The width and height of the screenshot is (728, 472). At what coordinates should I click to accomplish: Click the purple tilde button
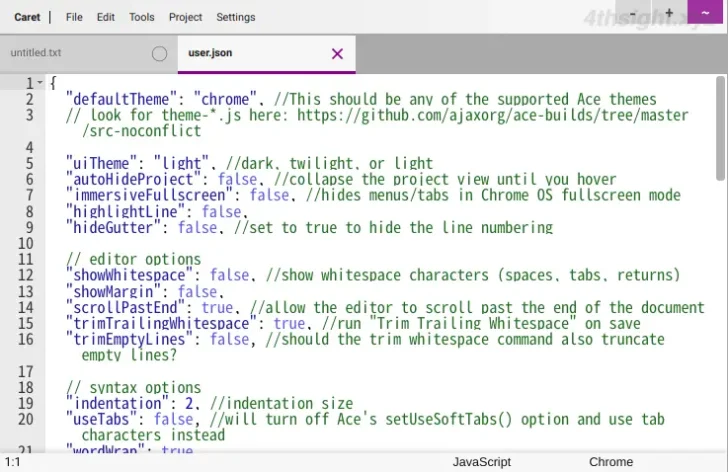pyautogui.click(x=705, y=12)
